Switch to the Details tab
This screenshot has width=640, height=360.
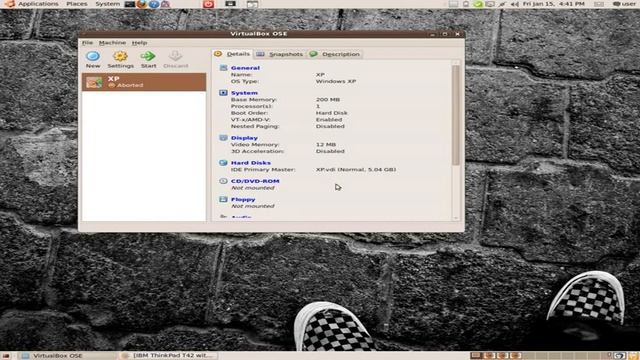(233, 54)
